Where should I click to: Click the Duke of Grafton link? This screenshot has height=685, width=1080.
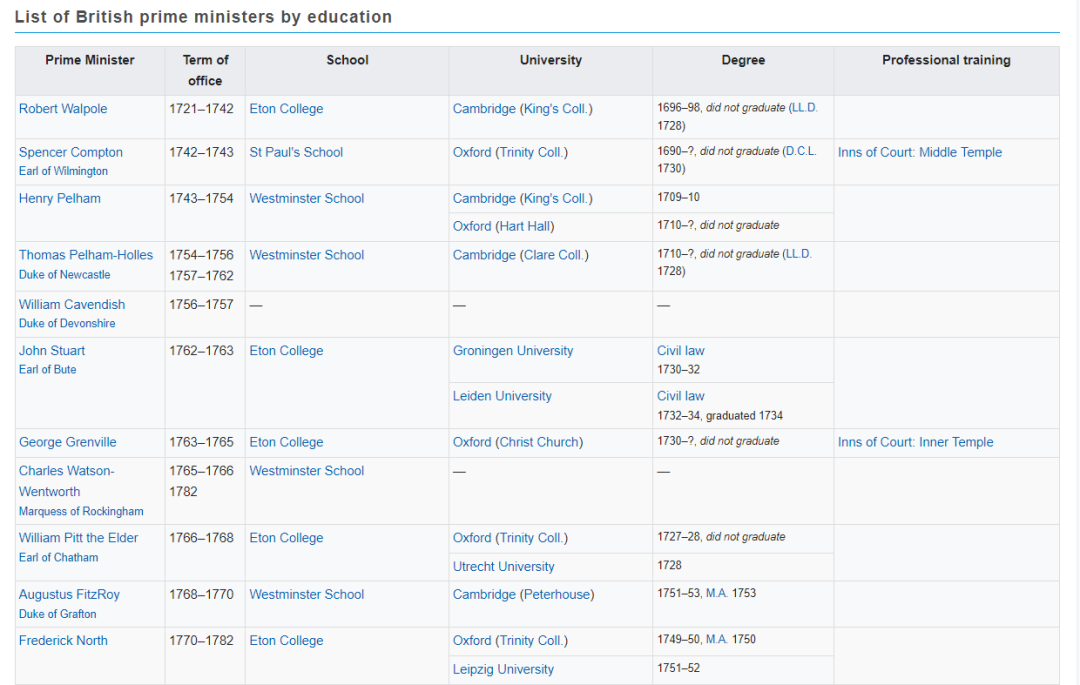tap(57, 613)
